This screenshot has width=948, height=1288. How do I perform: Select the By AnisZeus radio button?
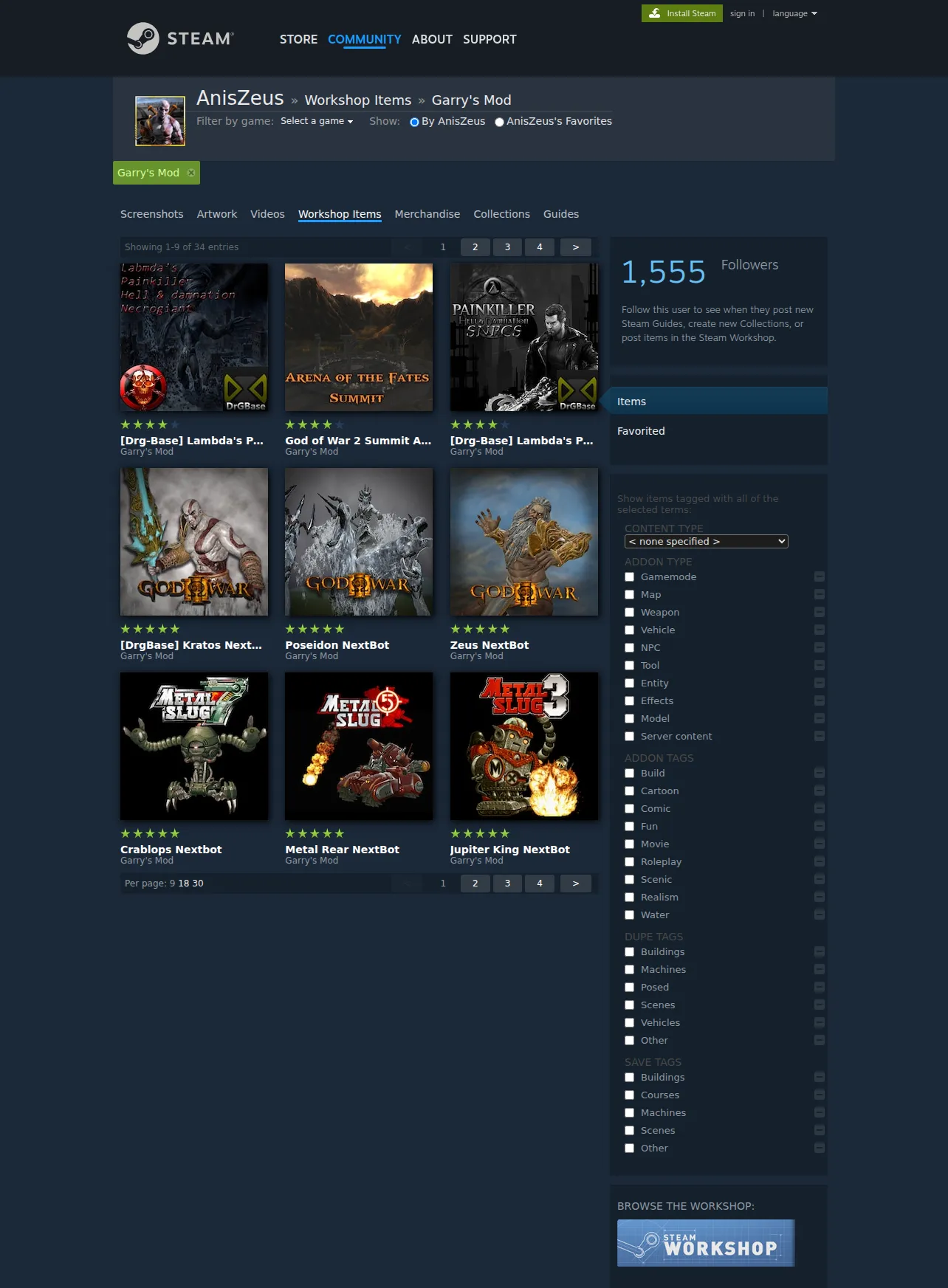click(x=414, y=122)
